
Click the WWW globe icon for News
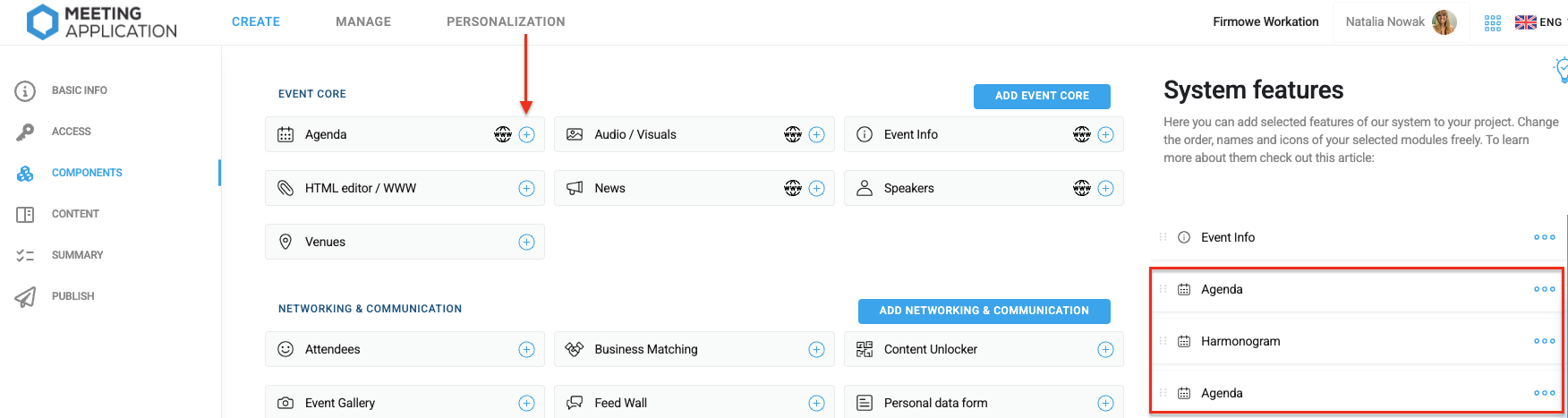tap(793, 188)
